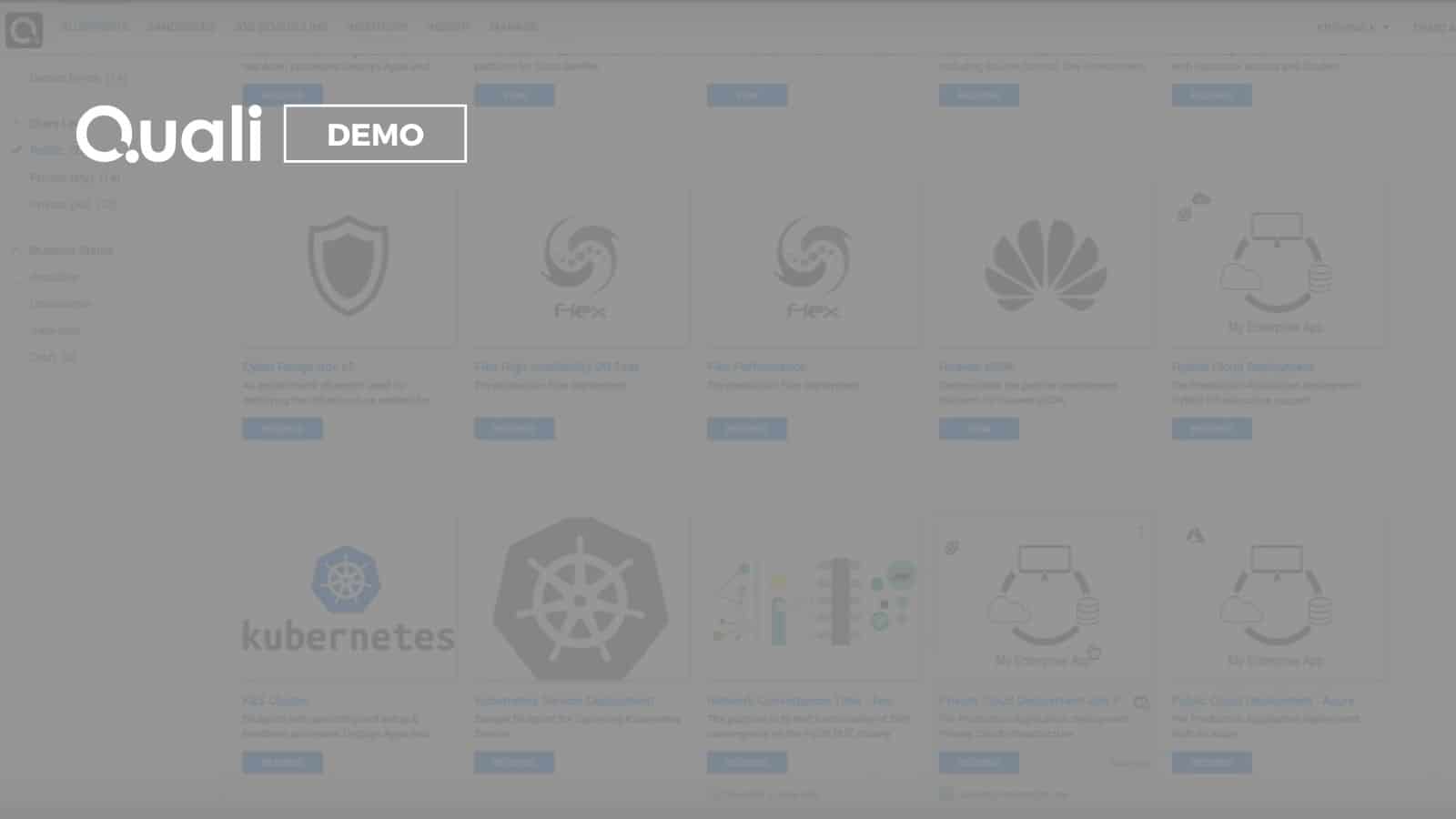The width and height of the screenshot is (1456, 819).
Task: Collapse the Show Level filter section
Action: [15, 120]
